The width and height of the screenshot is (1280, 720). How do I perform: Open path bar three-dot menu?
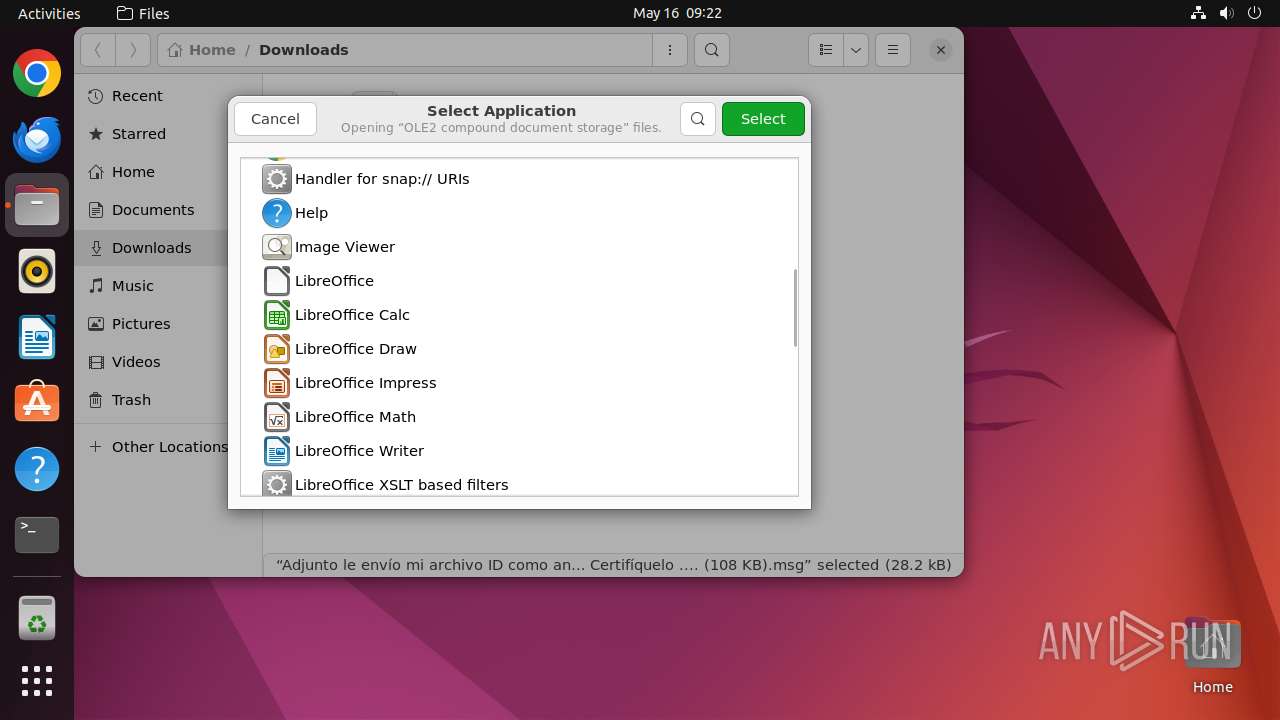670,50
